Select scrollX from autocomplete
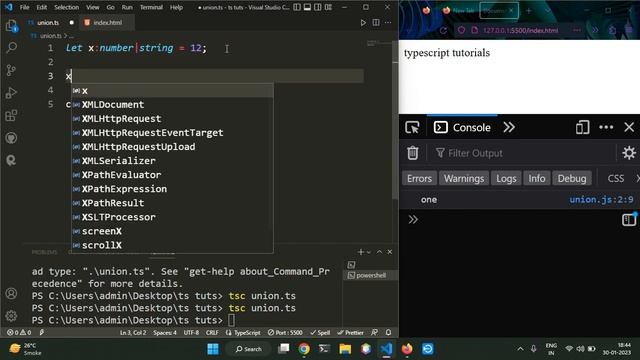Viewport: 640px width, 360px height. pyautogui.click(x=172, y=245)
